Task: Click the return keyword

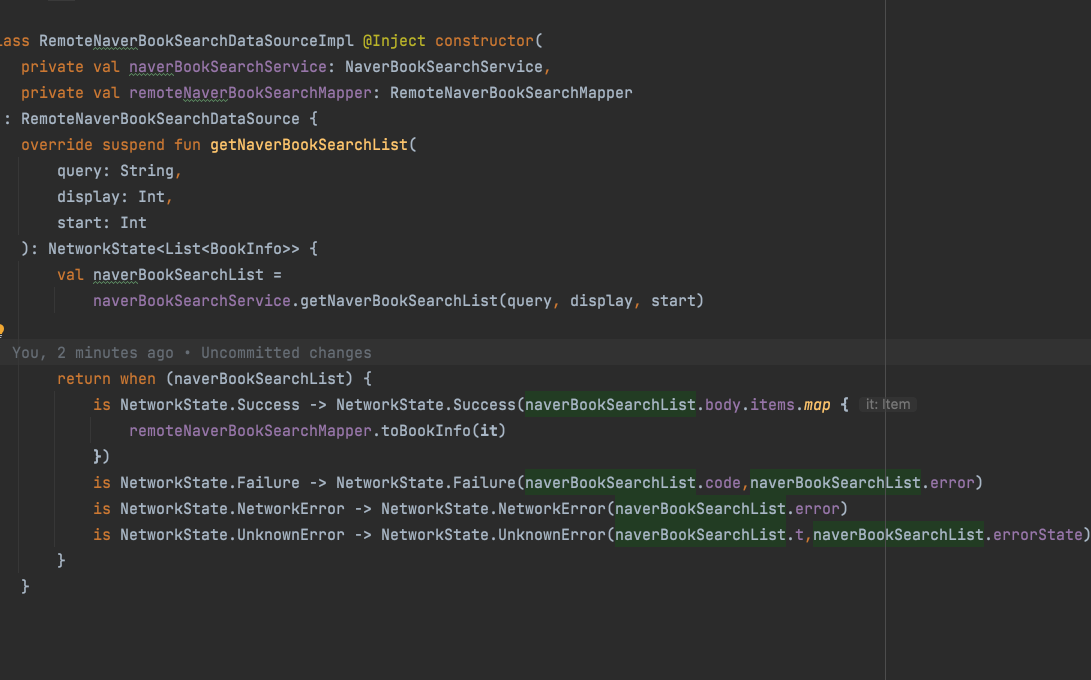Action: (83, 379)
